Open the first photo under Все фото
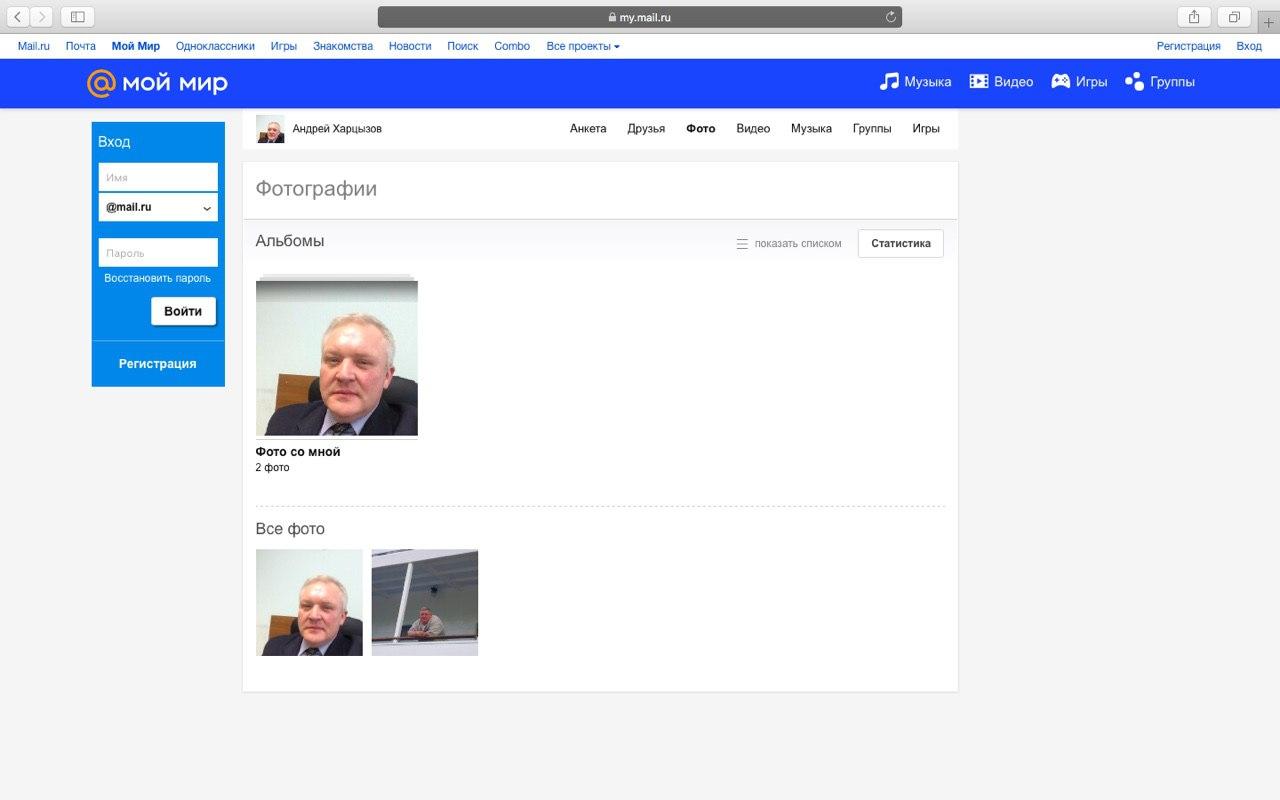This screenshot has width=1280, height=800. click(x=309, y=602)
